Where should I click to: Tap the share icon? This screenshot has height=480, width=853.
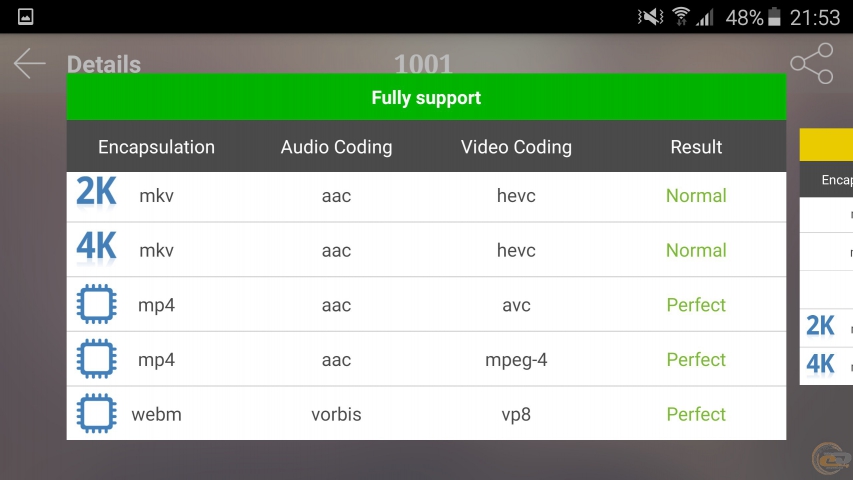[811, 64]
